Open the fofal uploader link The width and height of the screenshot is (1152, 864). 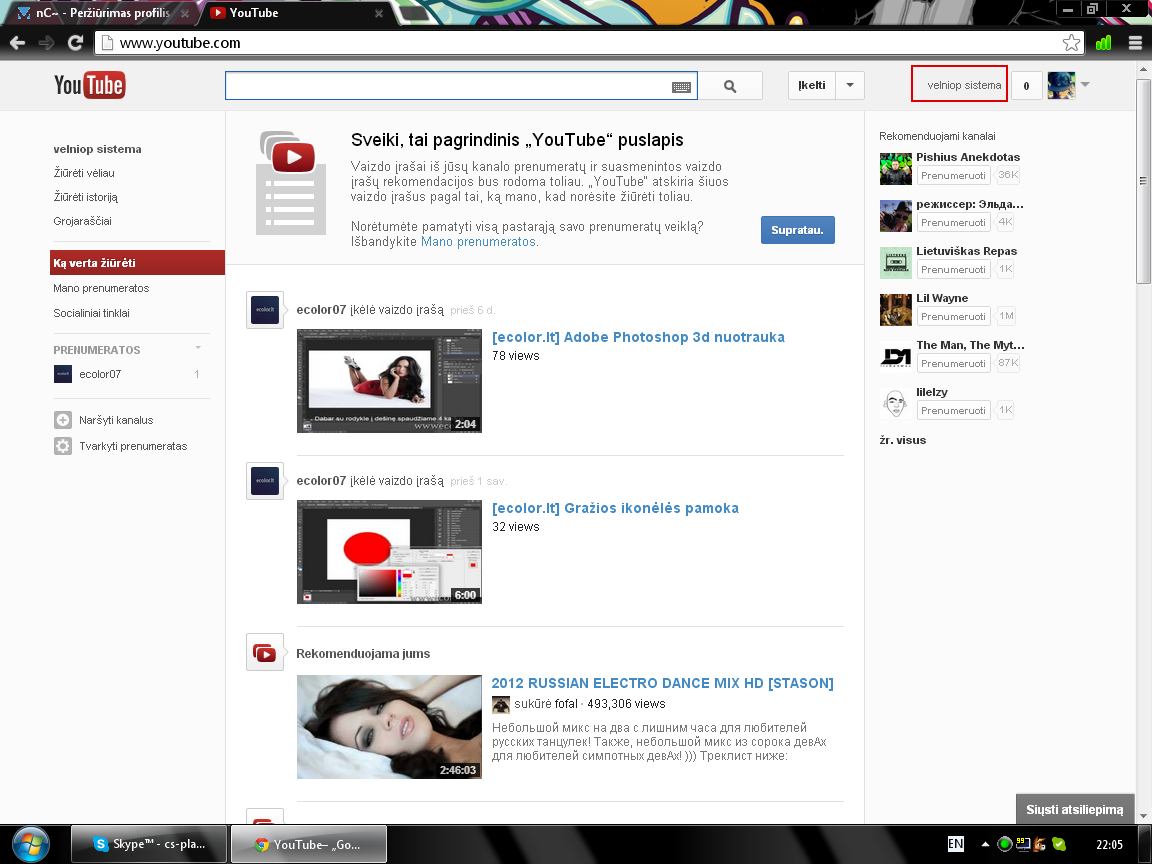(566, 704)
